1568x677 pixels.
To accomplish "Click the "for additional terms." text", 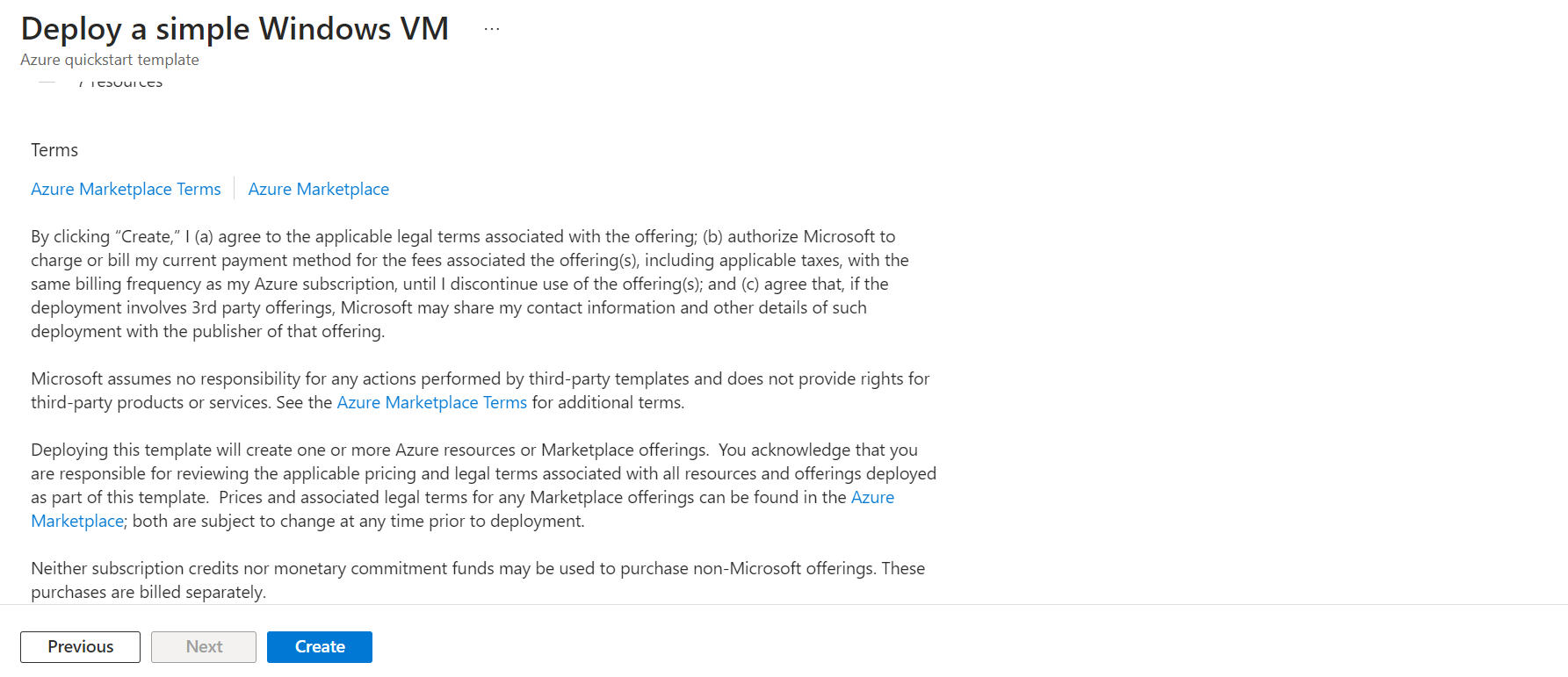I will (608, 403).
